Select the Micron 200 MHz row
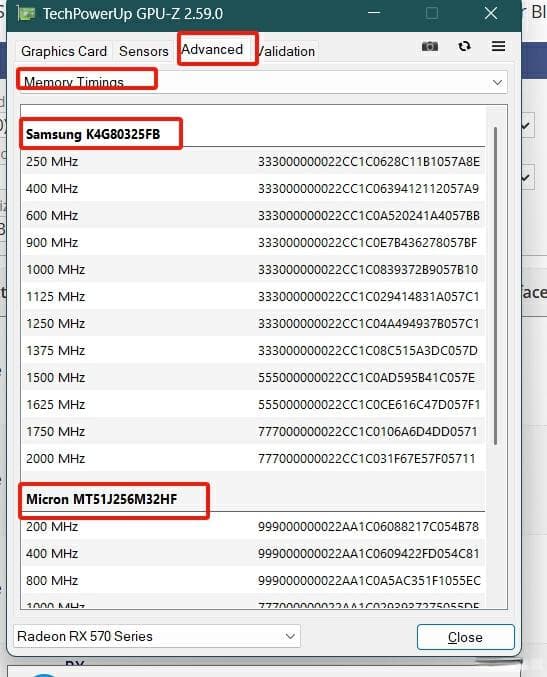This screenshot has width=547, height=677. pyautogui.click(x=253, y=527)
